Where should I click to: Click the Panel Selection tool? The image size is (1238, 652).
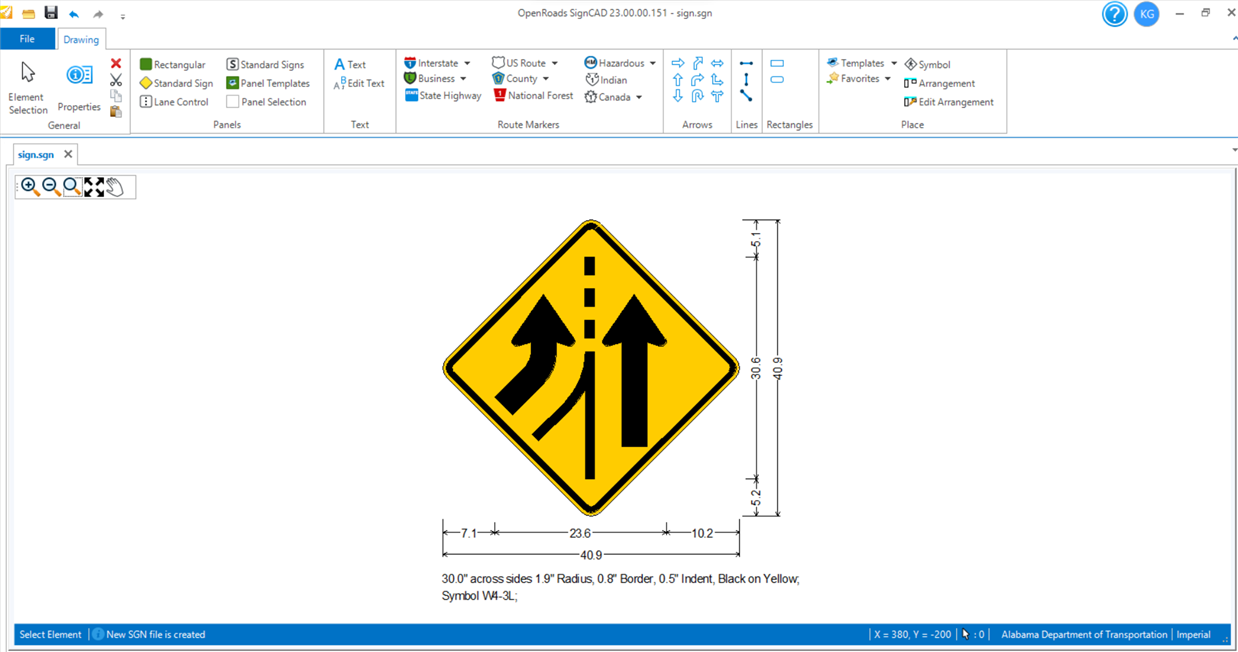click(x=266, y=102)
